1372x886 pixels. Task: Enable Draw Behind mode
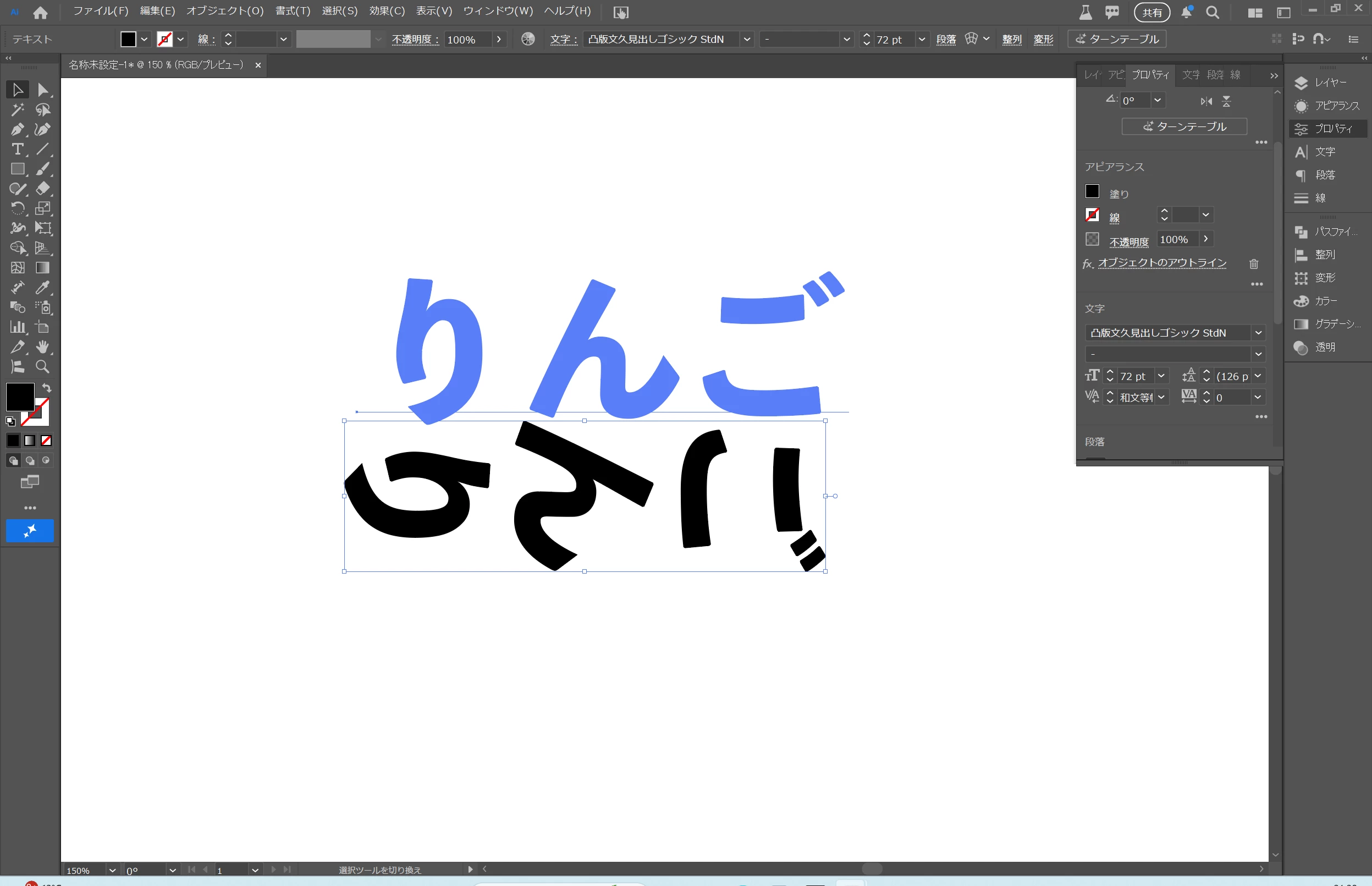(30, 460)
